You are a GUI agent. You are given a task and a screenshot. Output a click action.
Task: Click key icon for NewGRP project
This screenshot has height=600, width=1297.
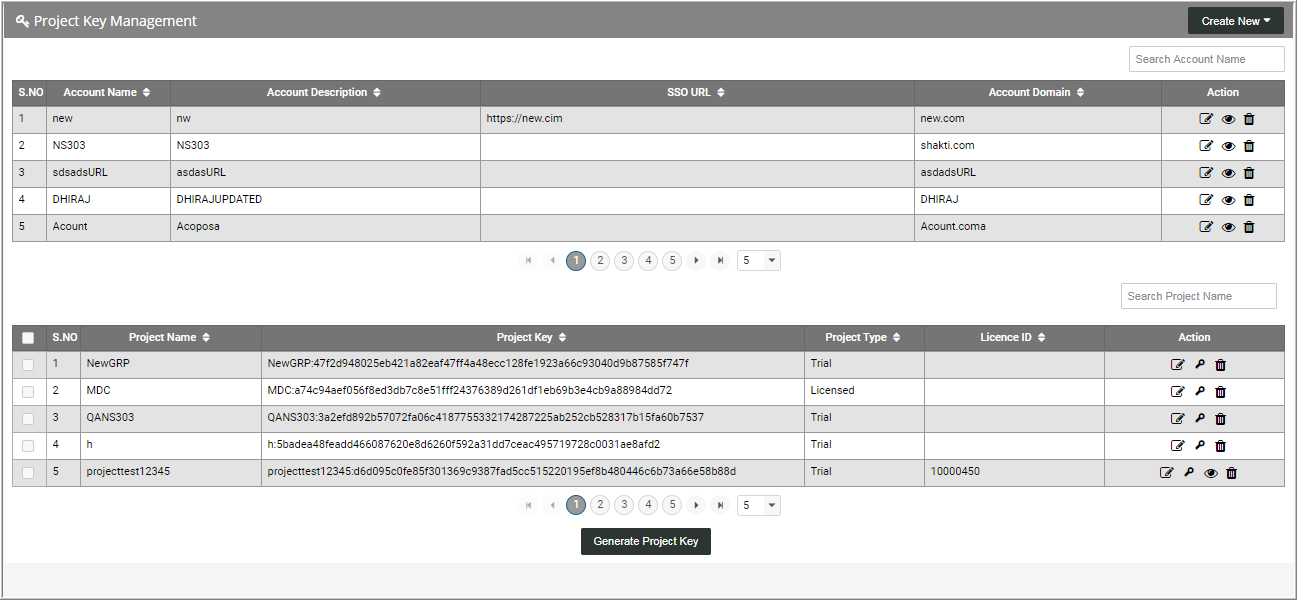click(1199, 364)
